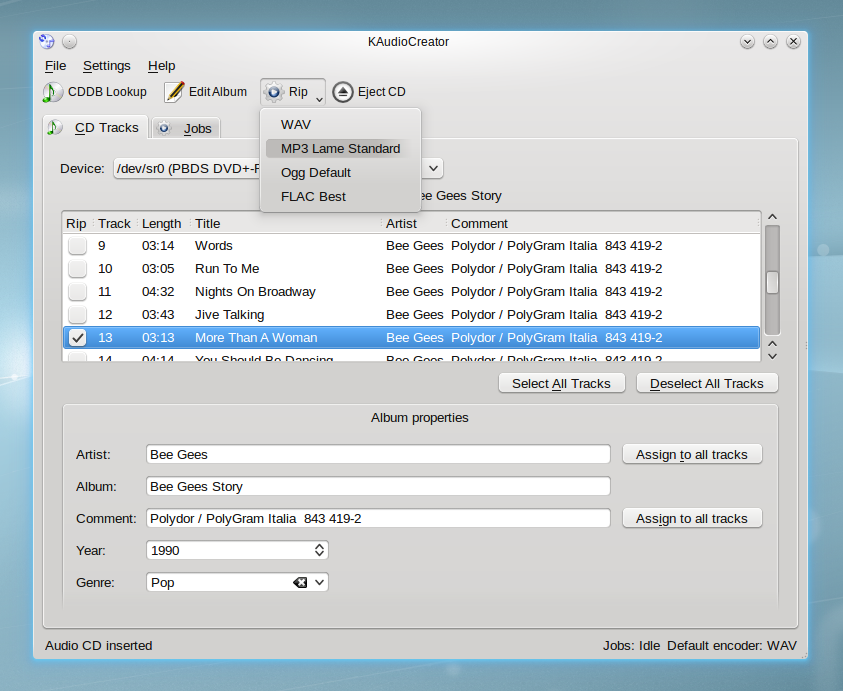Click the KAudioCreator title bar app icon
Image resolution: width=843 pixels, height=691 pixels.
tap(47, 42)
